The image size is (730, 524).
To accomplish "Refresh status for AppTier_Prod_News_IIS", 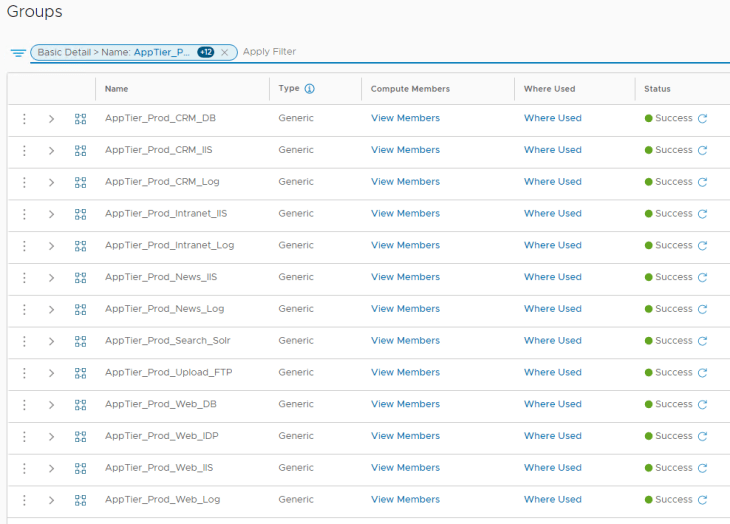I will coord(703,277).
